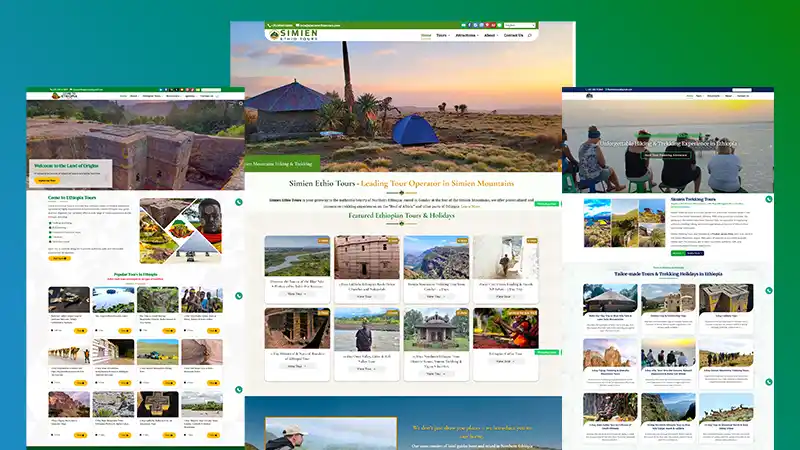Click Facebook icon in Simien Ethio Tours top bar
The image size is (800, 450).
click(x=469, y=25)
